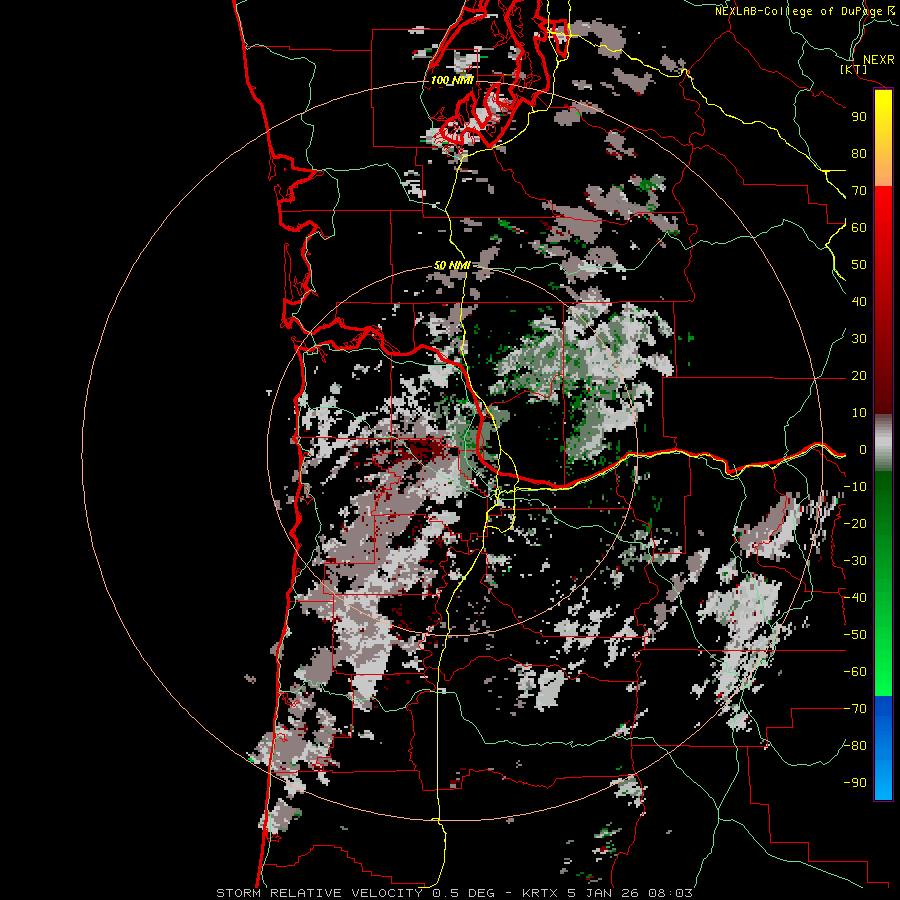This screenshot has height=900, width=900.
Task: Click the 50 NMI range ring label
Action: (x=452, y=265)
